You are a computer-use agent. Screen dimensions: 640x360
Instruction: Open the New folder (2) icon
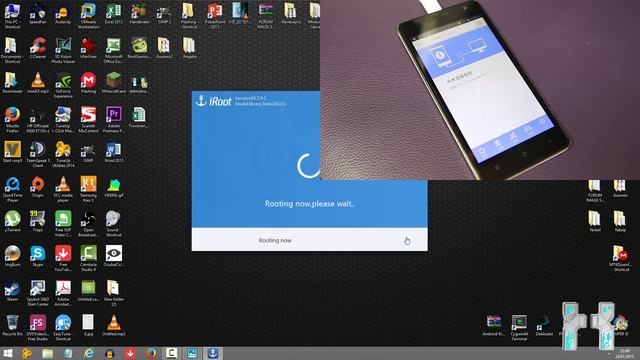pos(113,293)
